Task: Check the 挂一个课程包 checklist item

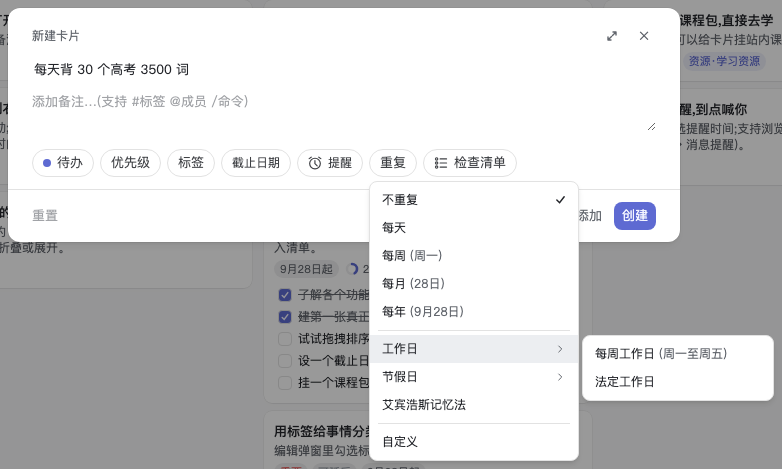Action: (285, 383)
